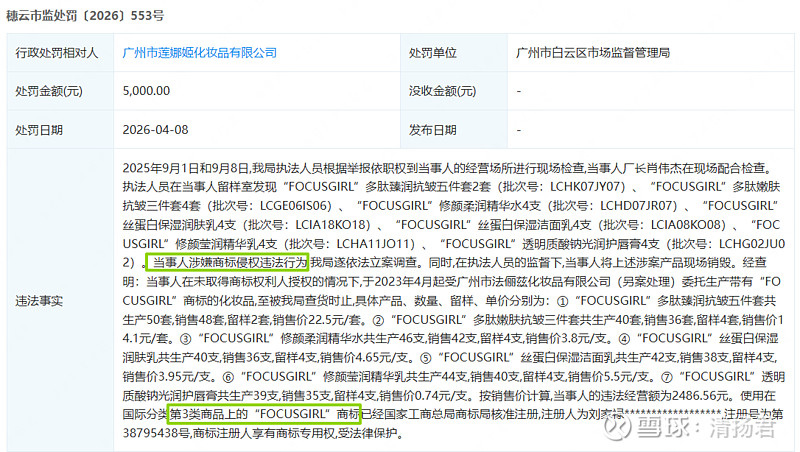Click batch number LCHK07JY07 in the text

(587, 187)
